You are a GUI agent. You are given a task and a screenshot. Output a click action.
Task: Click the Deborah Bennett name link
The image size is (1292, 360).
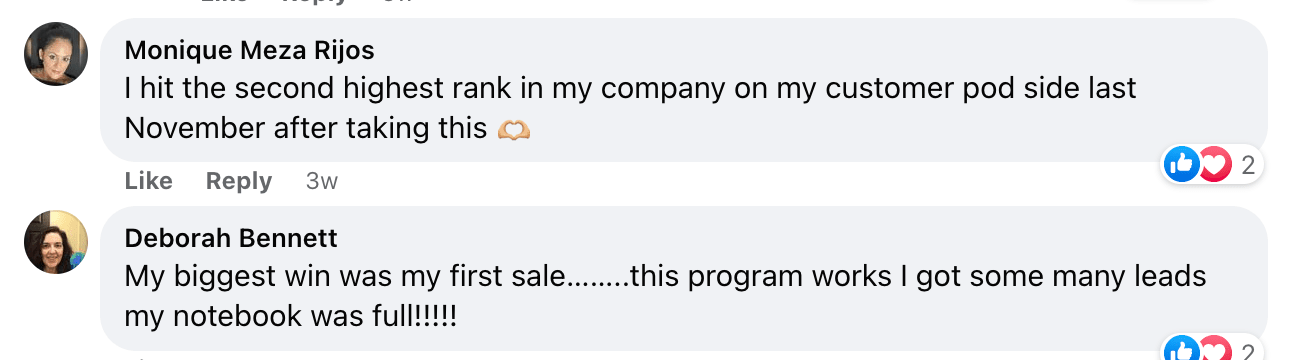pos(231,238)
